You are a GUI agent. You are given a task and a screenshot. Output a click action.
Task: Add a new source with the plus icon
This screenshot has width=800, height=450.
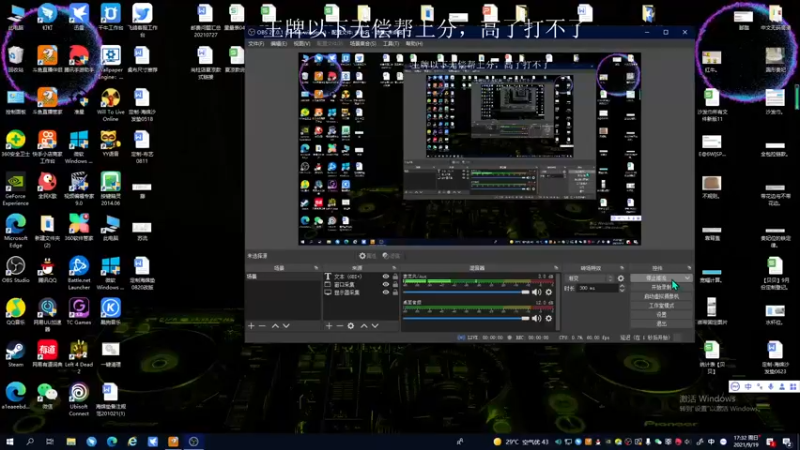(x=329, y=326)
